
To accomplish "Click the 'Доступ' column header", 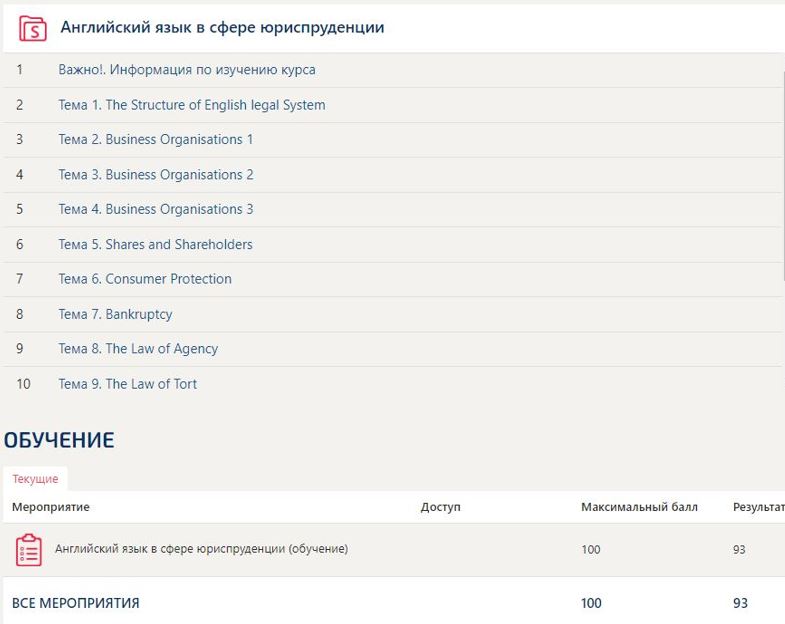I will [441, 507].
